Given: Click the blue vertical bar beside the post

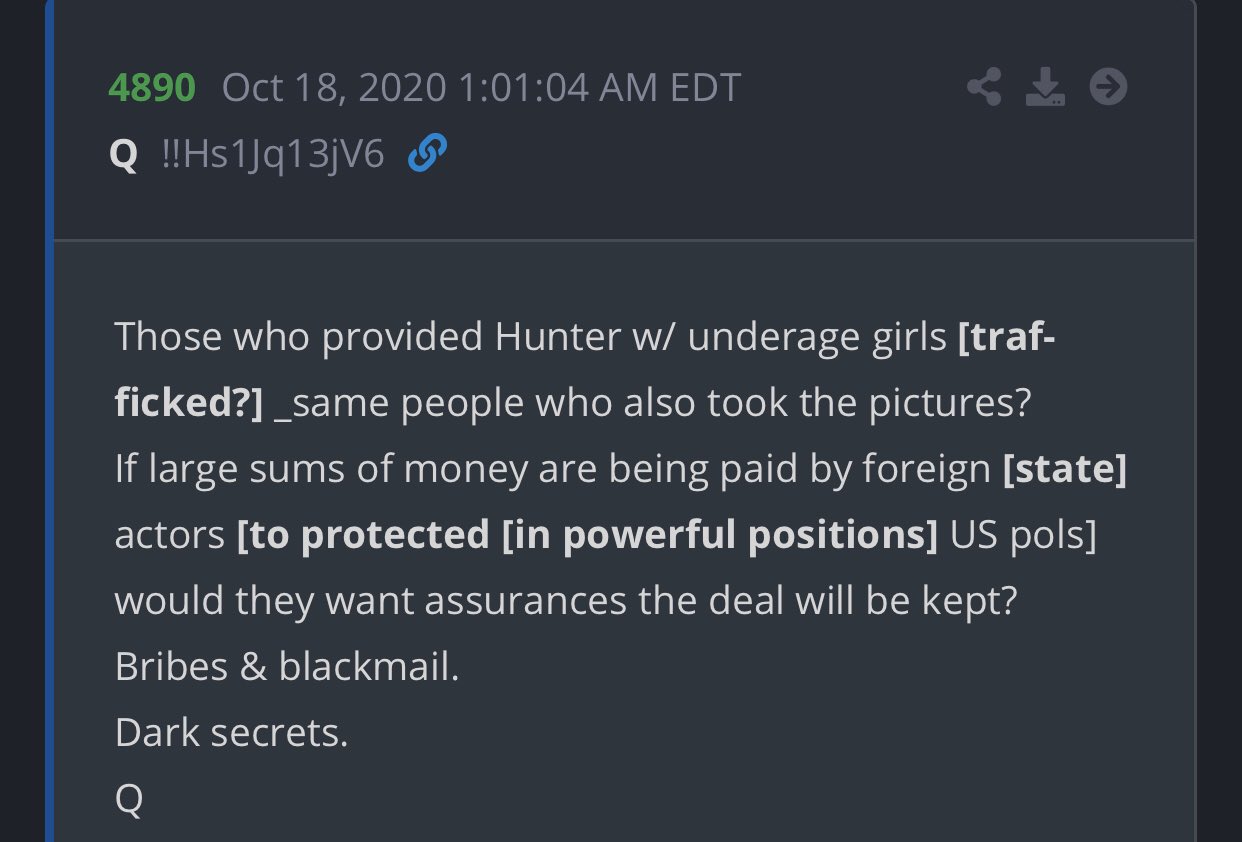Looking at the screenshot, I should tap(49, 421).
